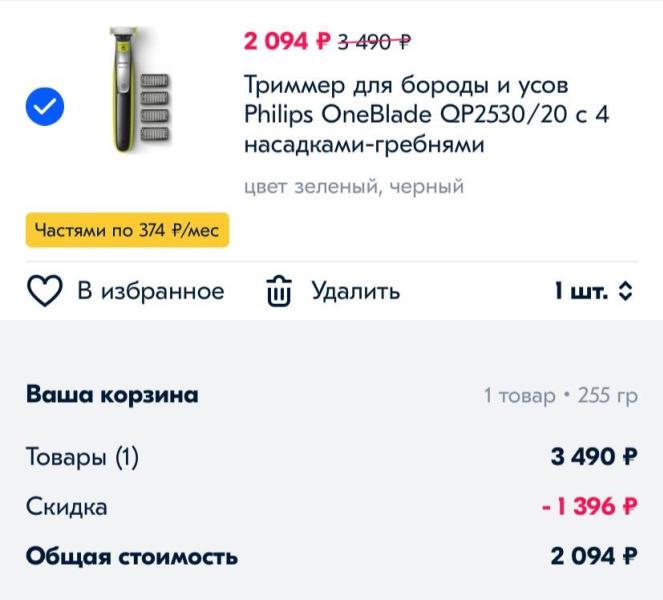The width and height of the screenshot is (663, 600).
Task: Open the Philips OneBlade QP2530/20 product title
Action: click(x=426, y=115)
